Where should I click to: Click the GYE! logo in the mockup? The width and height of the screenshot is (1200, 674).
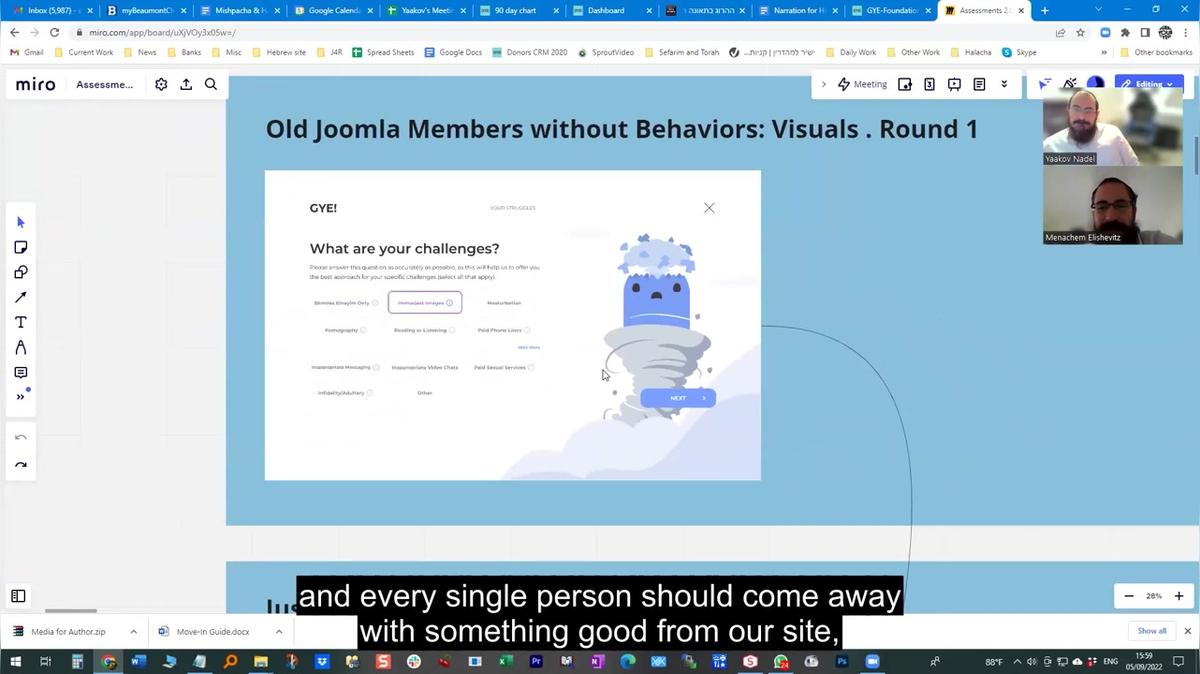[x=323, y=208]
